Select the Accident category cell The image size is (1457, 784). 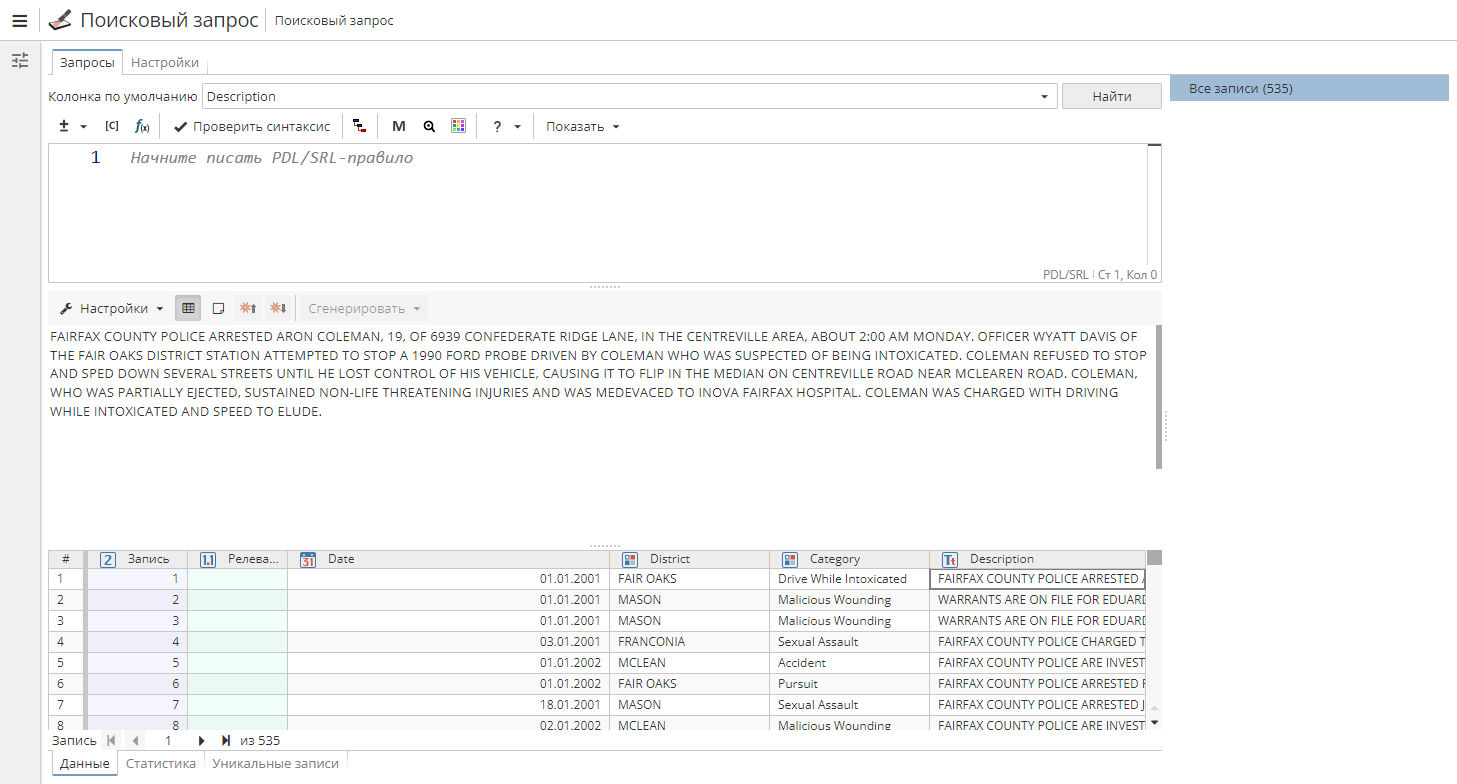click(849, 663)
